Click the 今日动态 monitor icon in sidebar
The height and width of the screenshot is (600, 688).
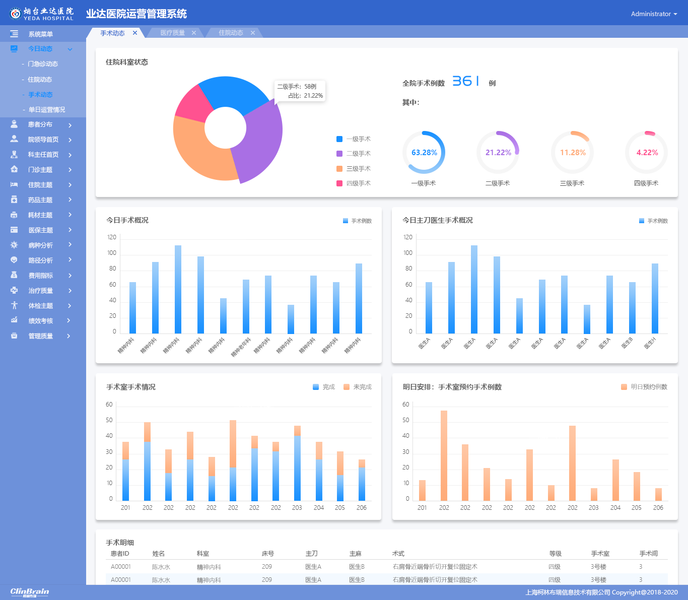tap(14, 49)
